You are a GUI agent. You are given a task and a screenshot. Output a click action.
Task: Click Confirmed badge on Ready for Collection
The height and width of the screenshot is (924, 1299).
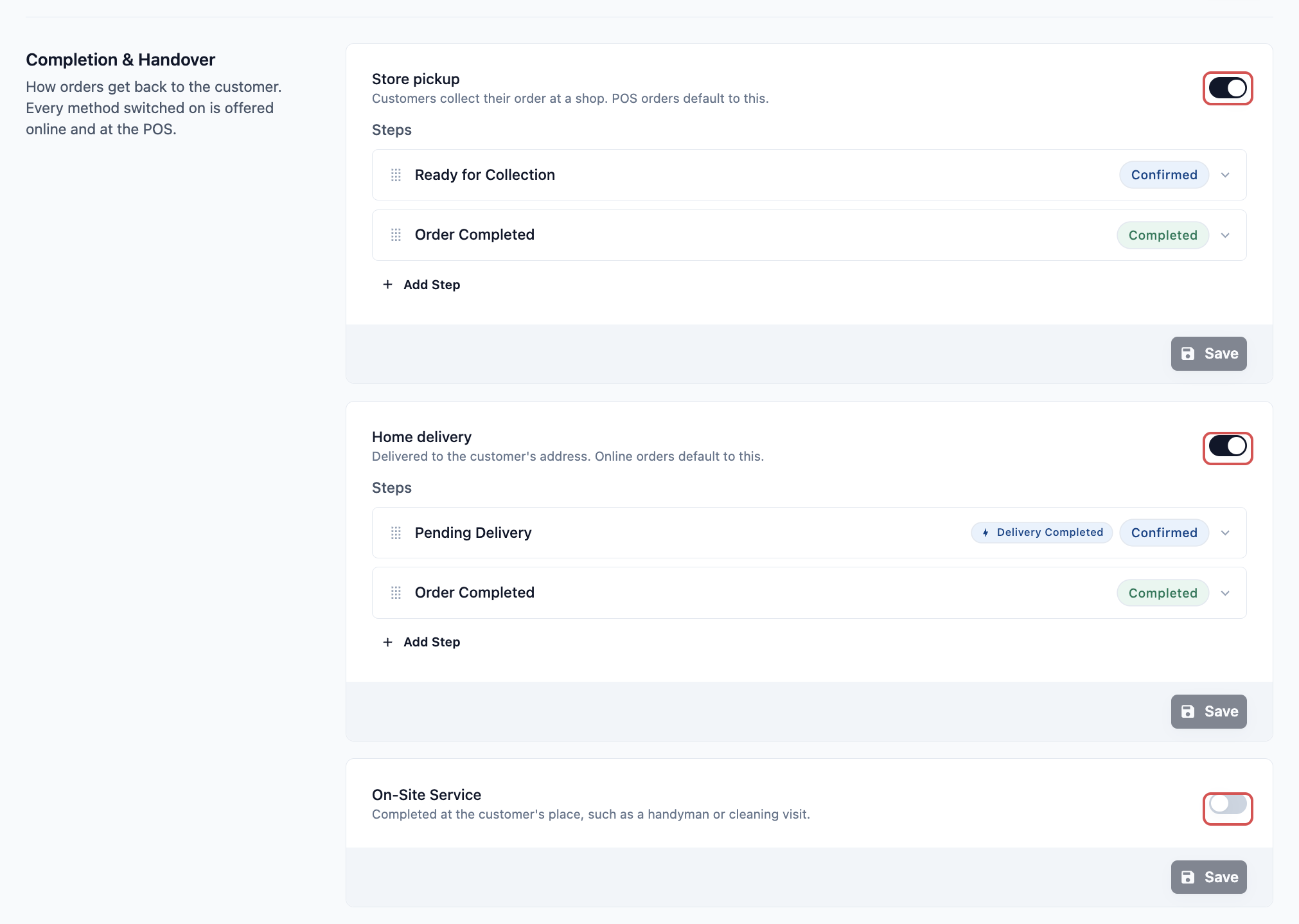pos(1164,175)
